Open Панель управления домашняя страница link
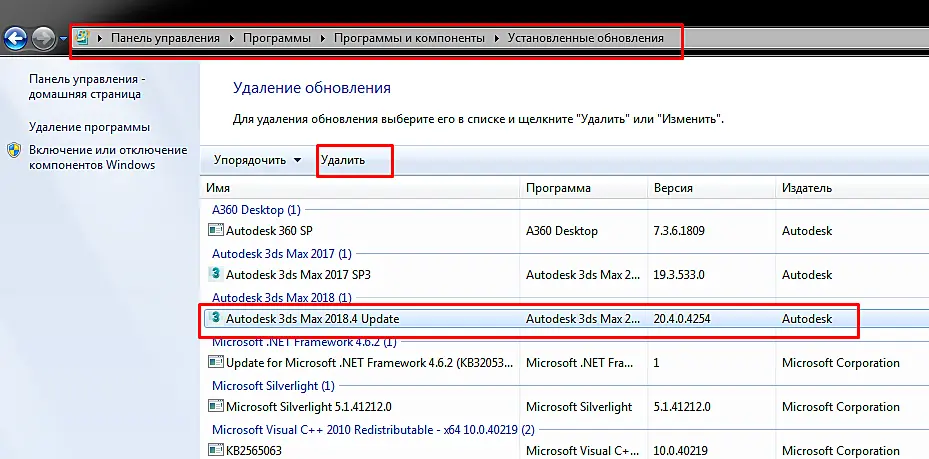This screenshot has height=459, width=929. click(87, 86)
